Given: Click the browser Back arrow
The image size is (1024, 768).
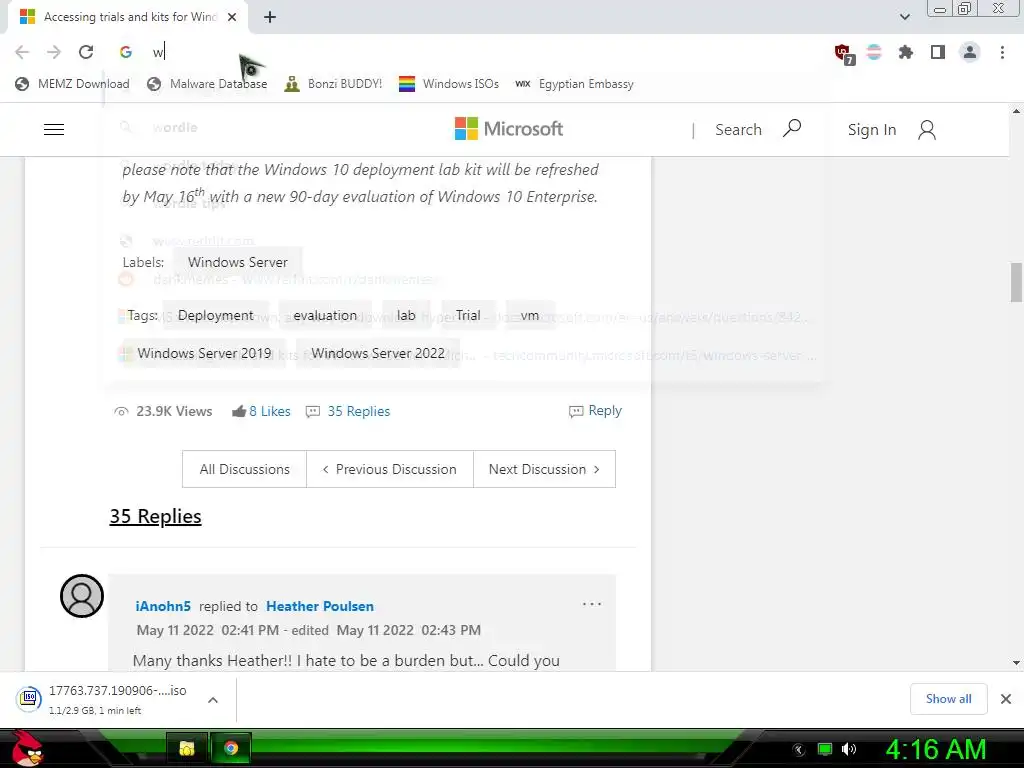Looking at the screenshot, I should tap(22, 52).
